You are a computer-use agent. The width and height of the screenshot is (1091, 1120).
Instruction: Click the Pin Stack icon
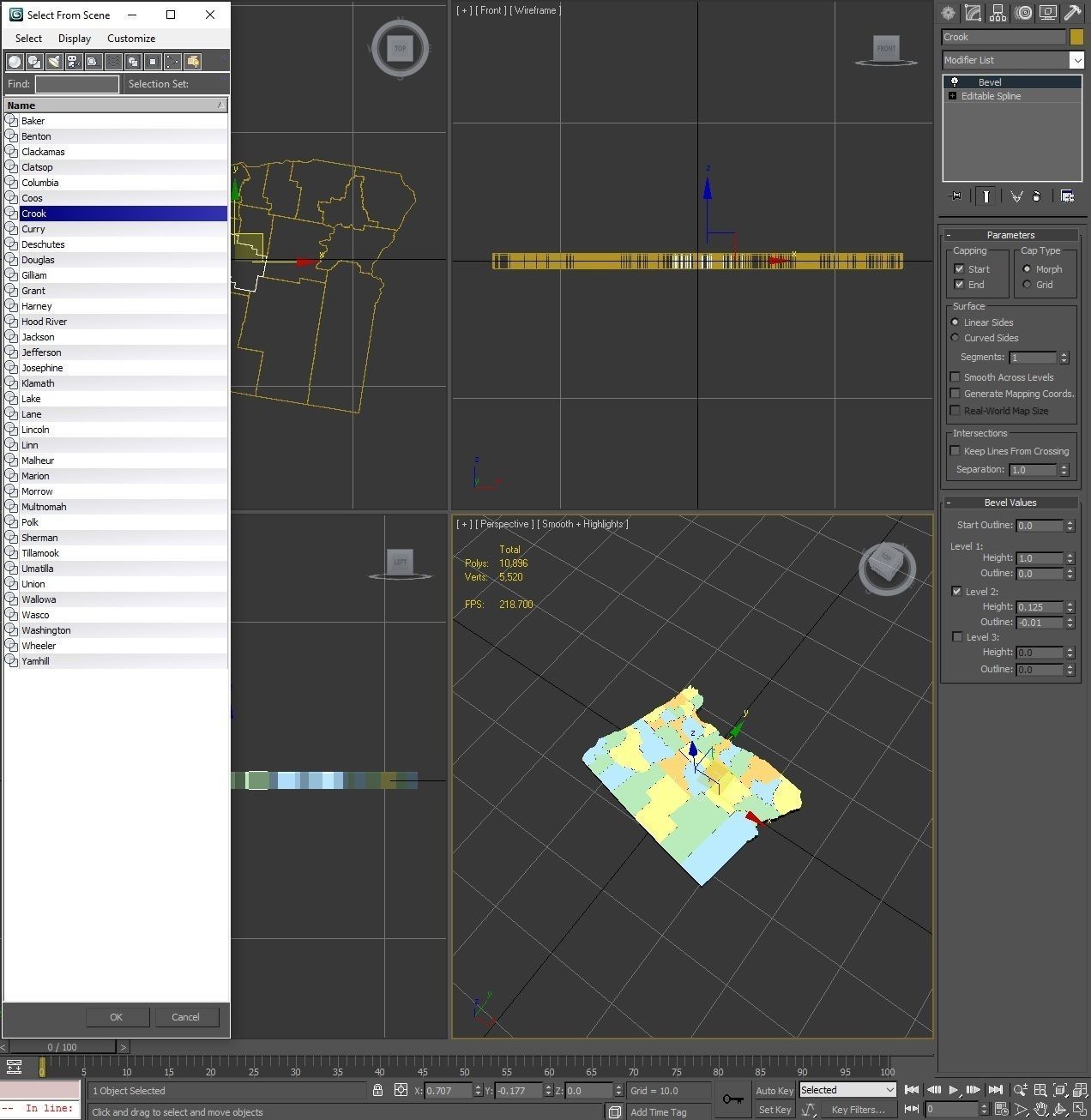tap(955, 196)
